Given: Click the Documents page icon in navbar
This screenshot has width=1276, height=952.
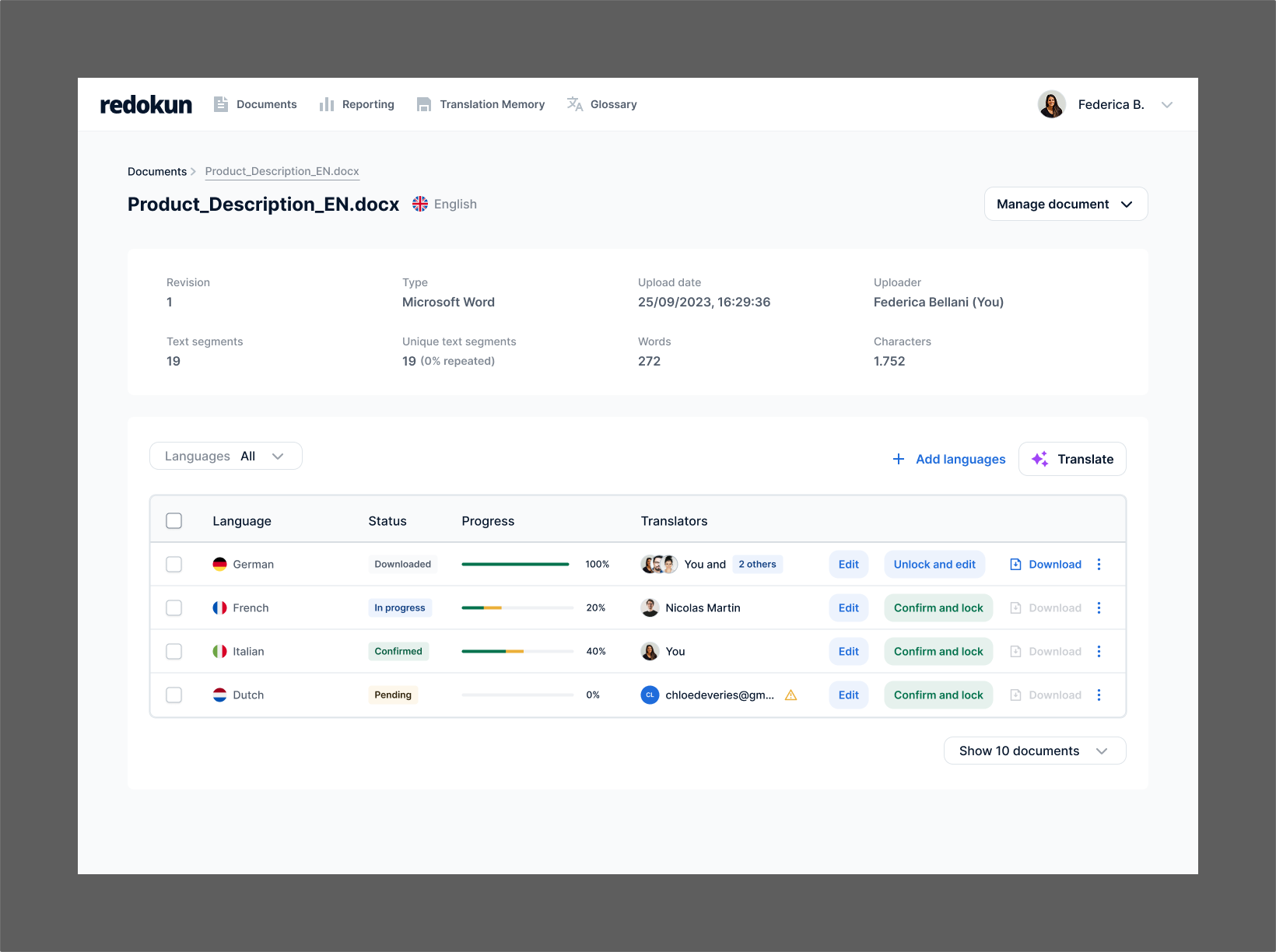Looking at the screenshot, I should click(x=221, y=104).
